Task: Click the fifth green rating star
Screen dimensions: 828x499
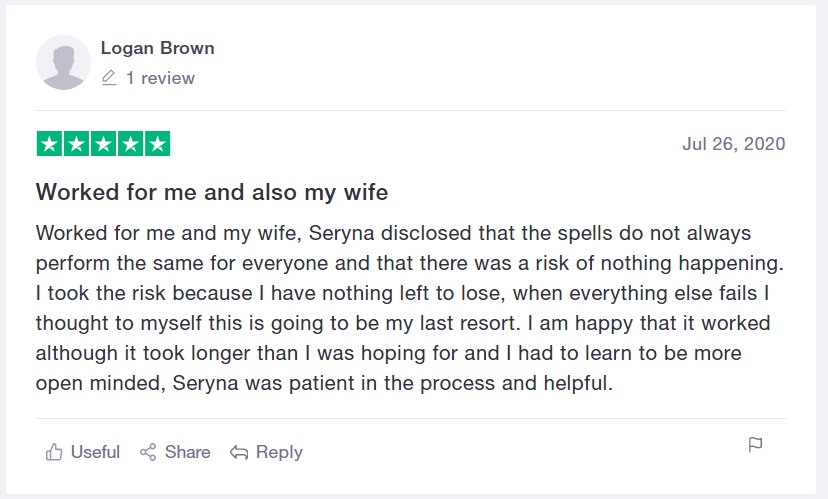Action: 157,144
